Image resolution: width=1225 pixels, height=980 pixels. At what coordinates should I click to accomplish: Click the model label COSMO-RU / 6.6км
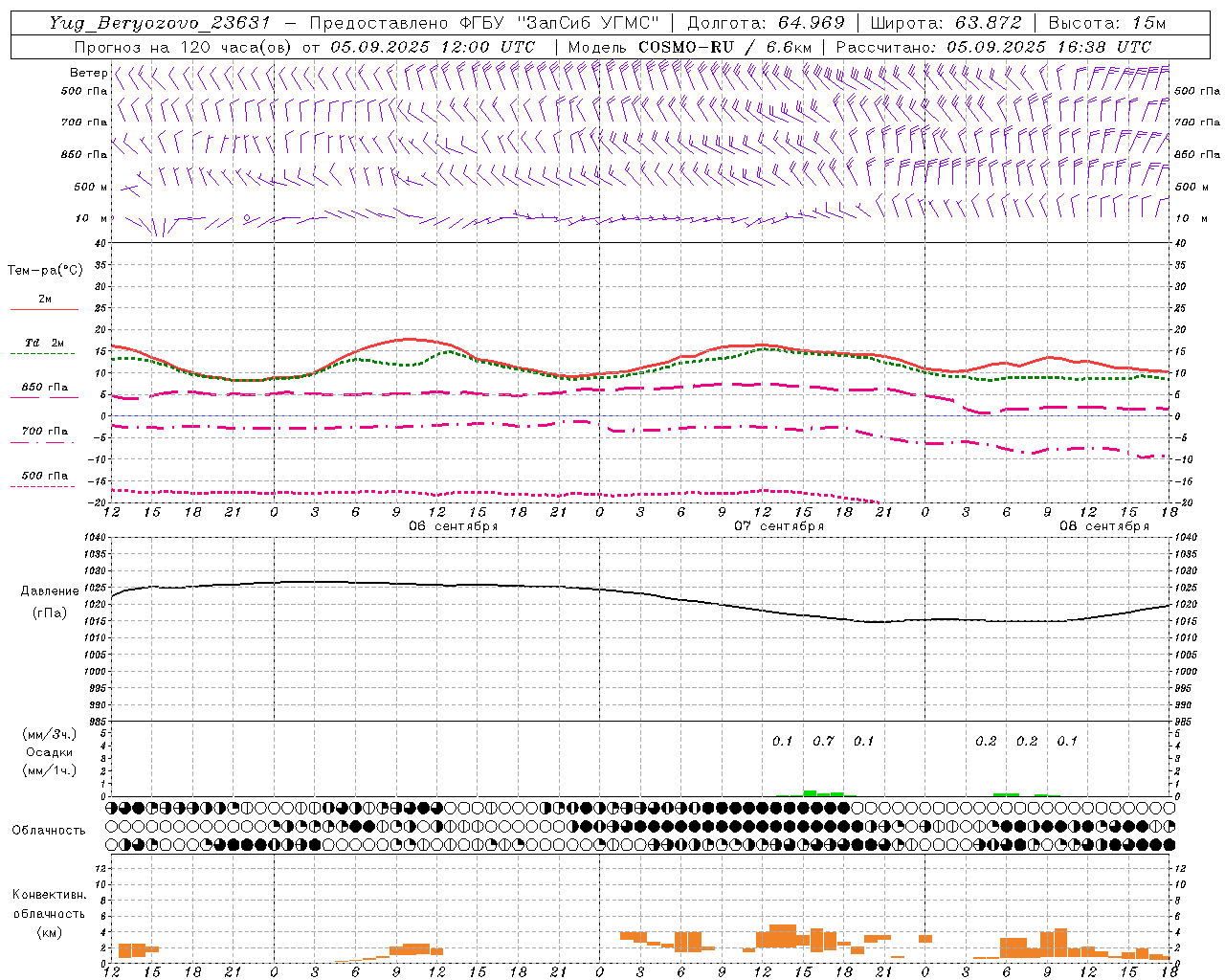(x=724, y=46)
